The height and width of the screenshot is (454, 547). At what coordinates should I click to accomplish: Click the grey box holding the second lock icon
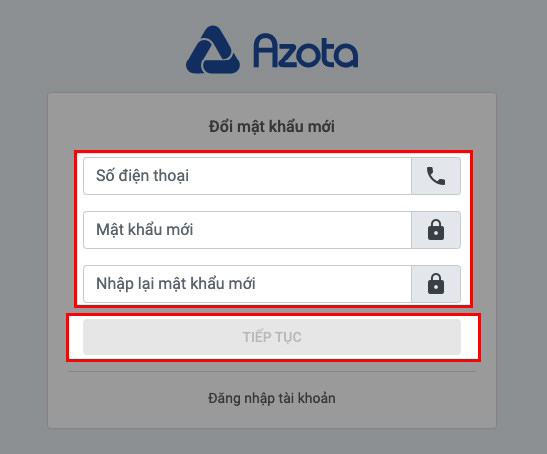click(x=436, y=284)
